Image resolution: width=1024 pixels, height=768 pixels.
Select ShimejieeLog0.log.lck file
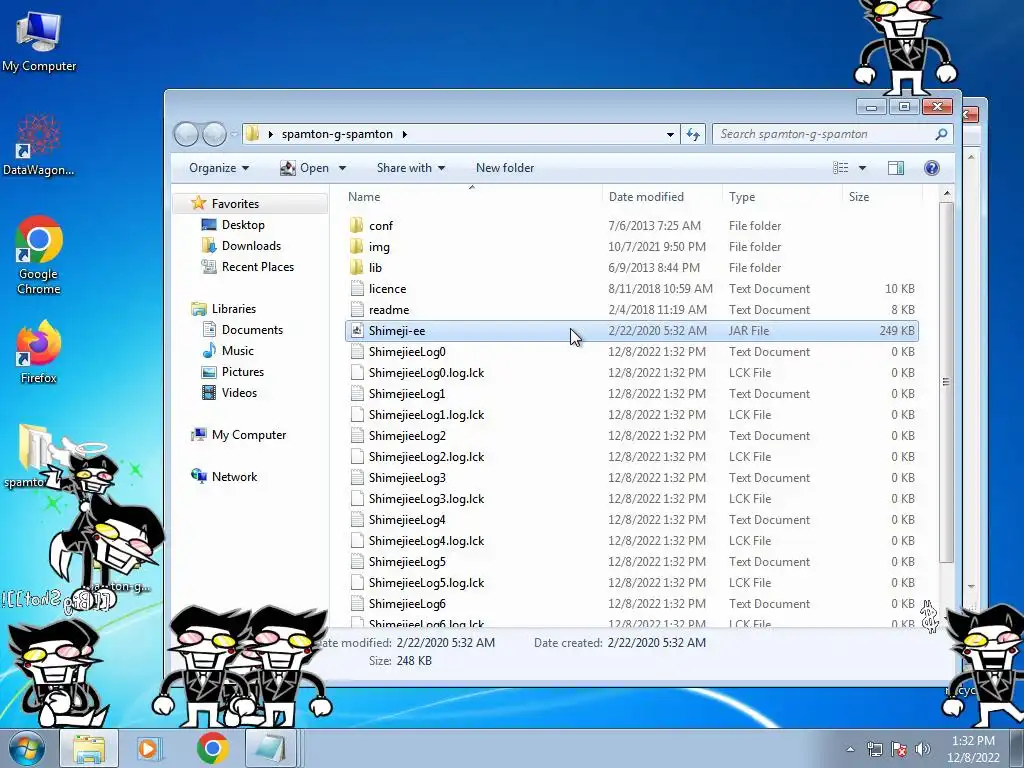(632, 373)
